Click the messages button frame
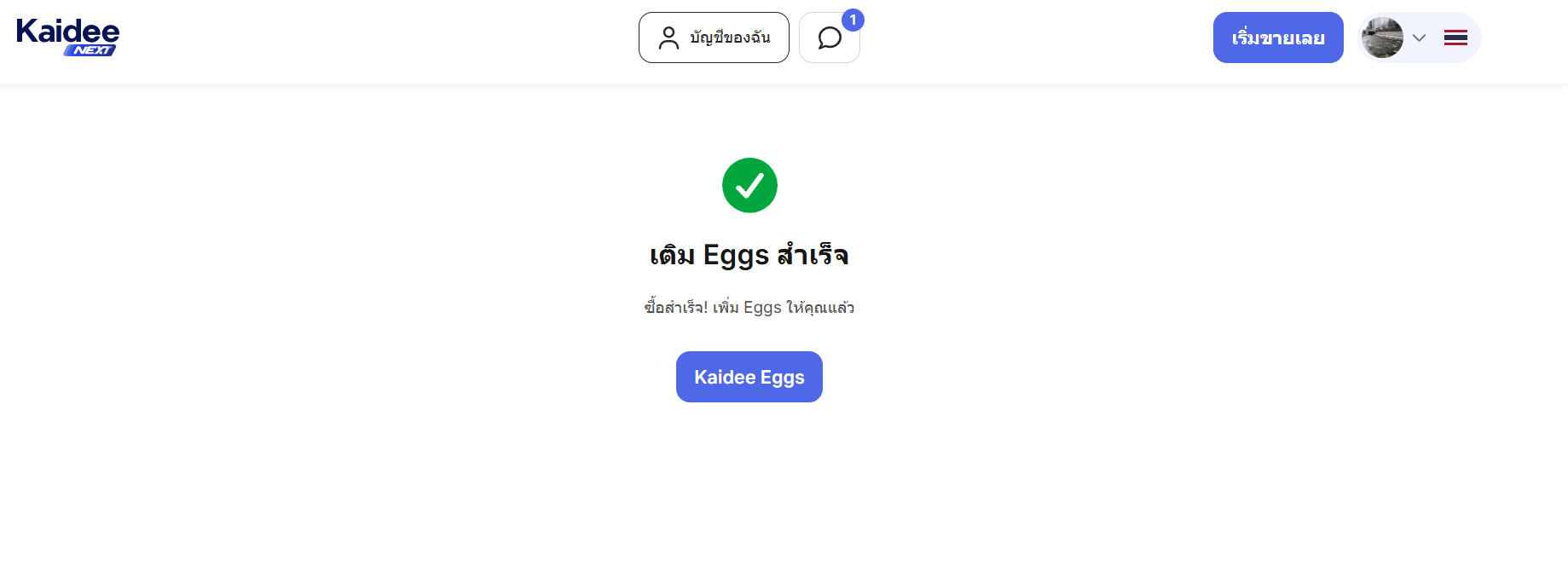Image resolution: width=1568 pixels, height=578 pixels. tap(830, 38)
